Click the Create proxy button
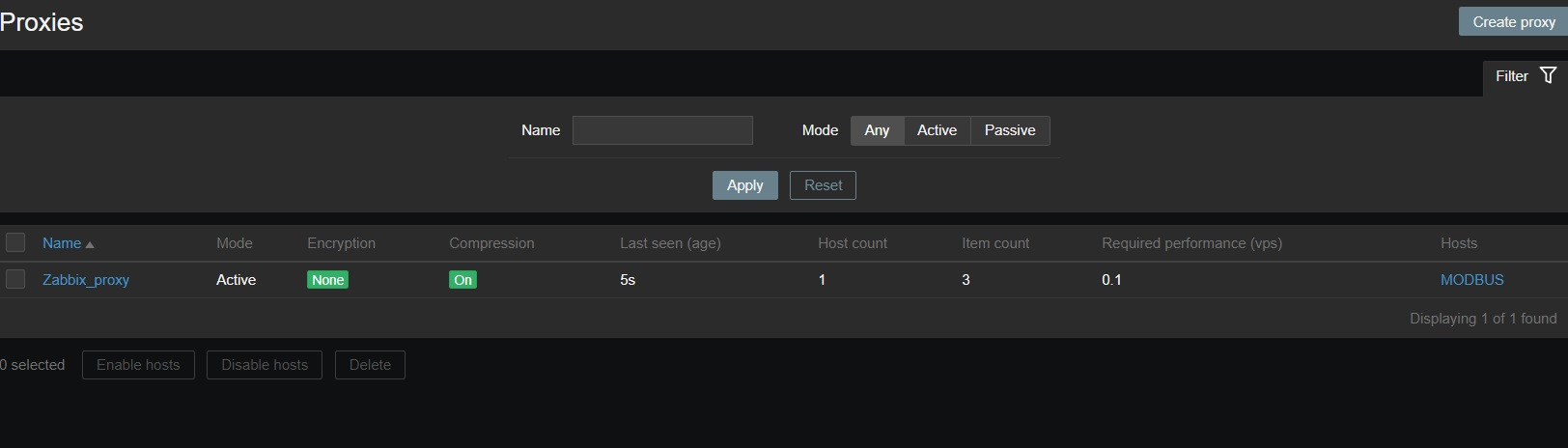The width and height of the screenshot is (1568, 448). point(1513,21)
